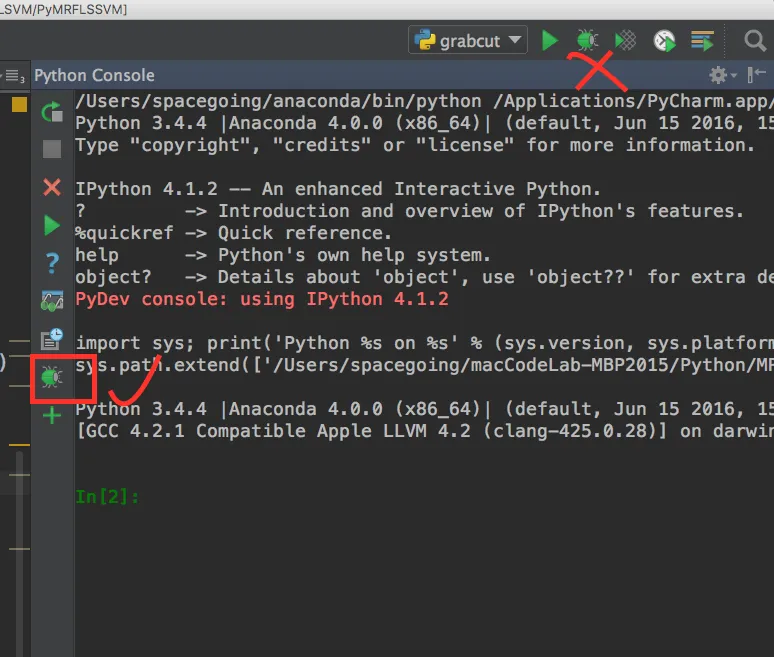
Task: Close the console with the red X
Action: click(x=52, y=188)
